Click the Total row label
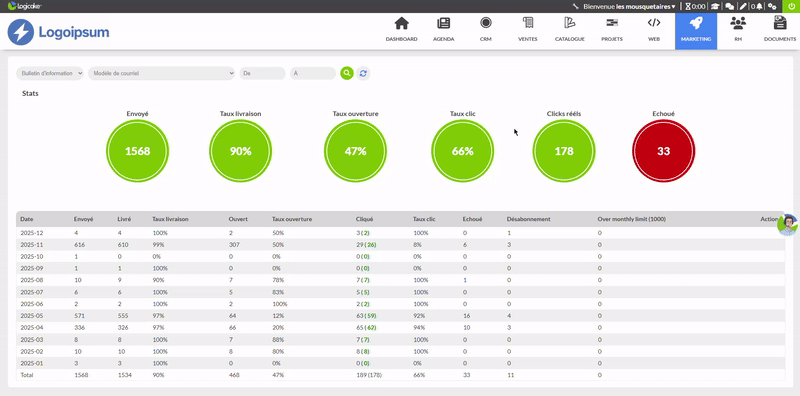 pos(26,375)
